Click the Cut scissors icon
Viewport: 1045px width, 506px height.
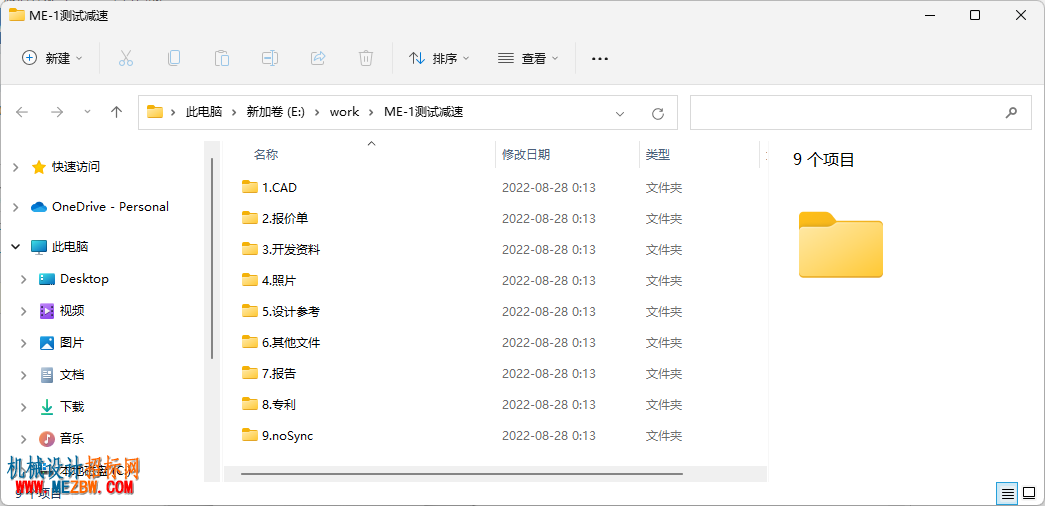point(126,59)
